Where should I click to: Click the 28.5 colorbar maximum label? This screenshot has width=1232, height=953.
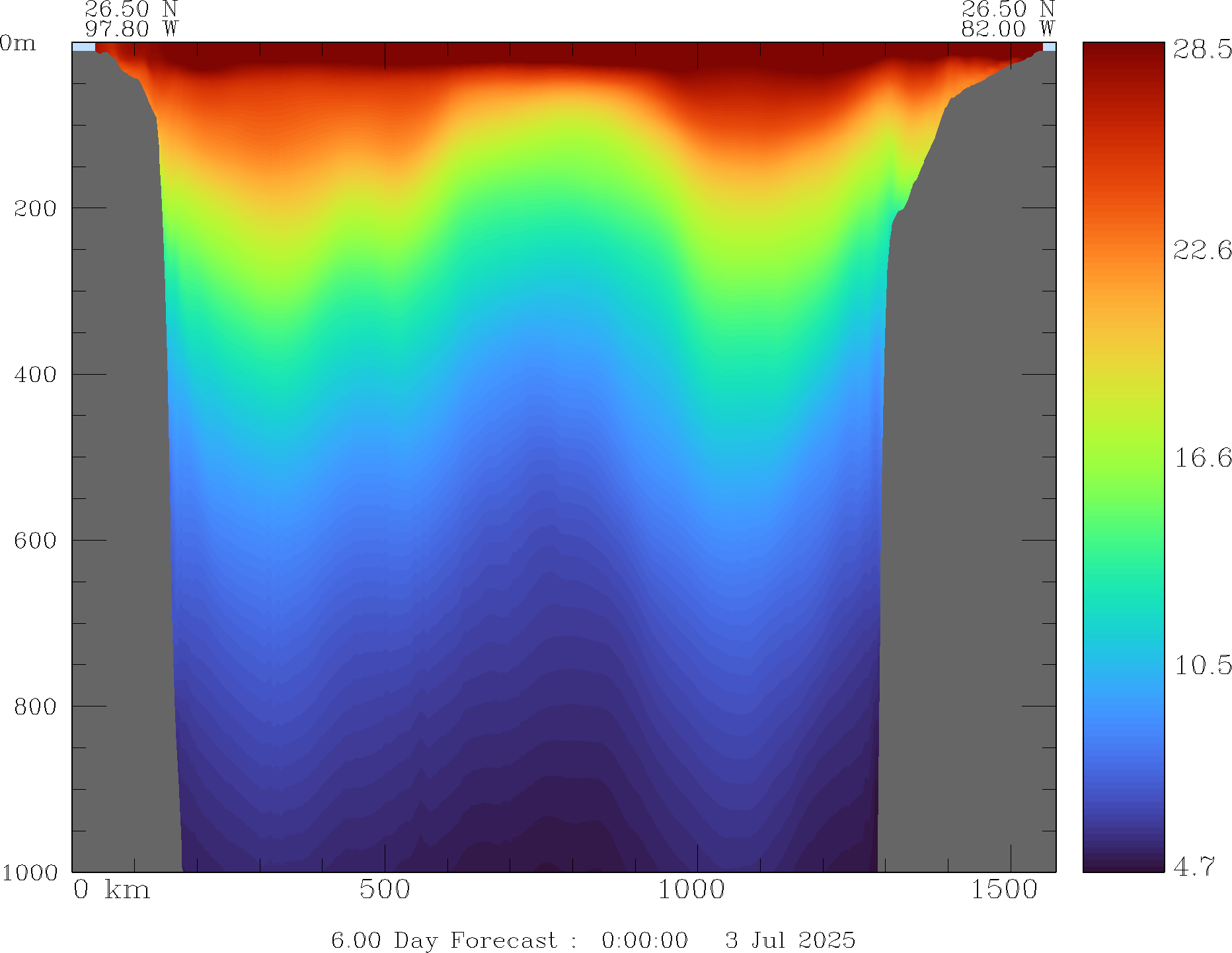point(1202,50)
